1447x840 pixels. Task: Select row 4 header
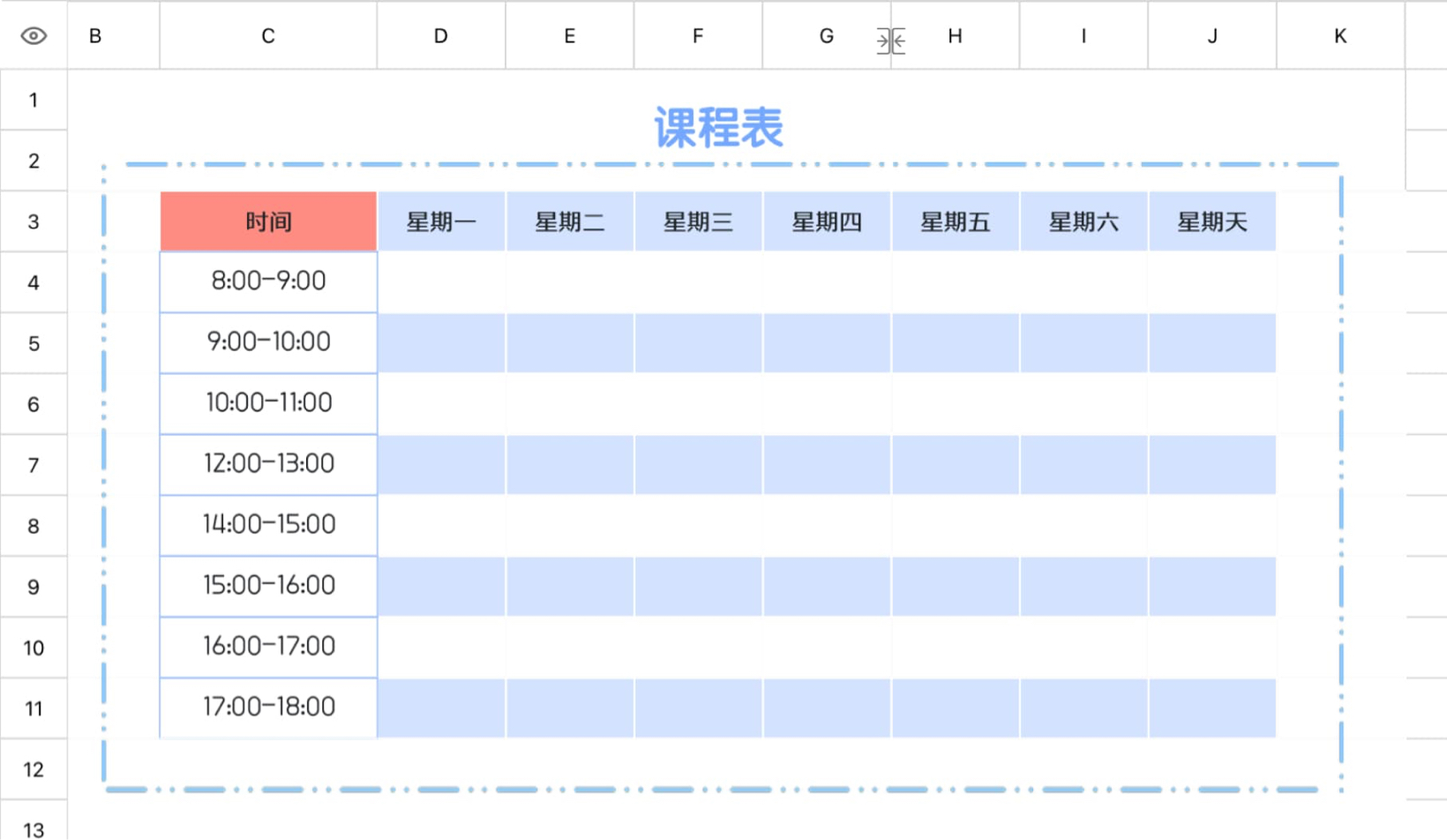click(x=34, y=282)
